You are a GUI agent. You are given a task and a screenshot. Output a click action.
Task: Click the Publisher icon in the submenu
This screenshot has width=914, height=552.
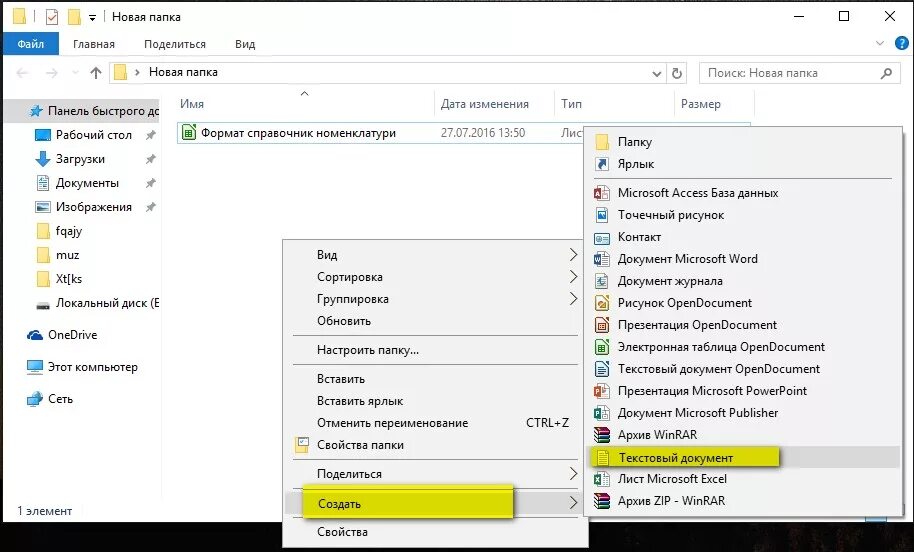pyautogui.click(x=602, y=413)
